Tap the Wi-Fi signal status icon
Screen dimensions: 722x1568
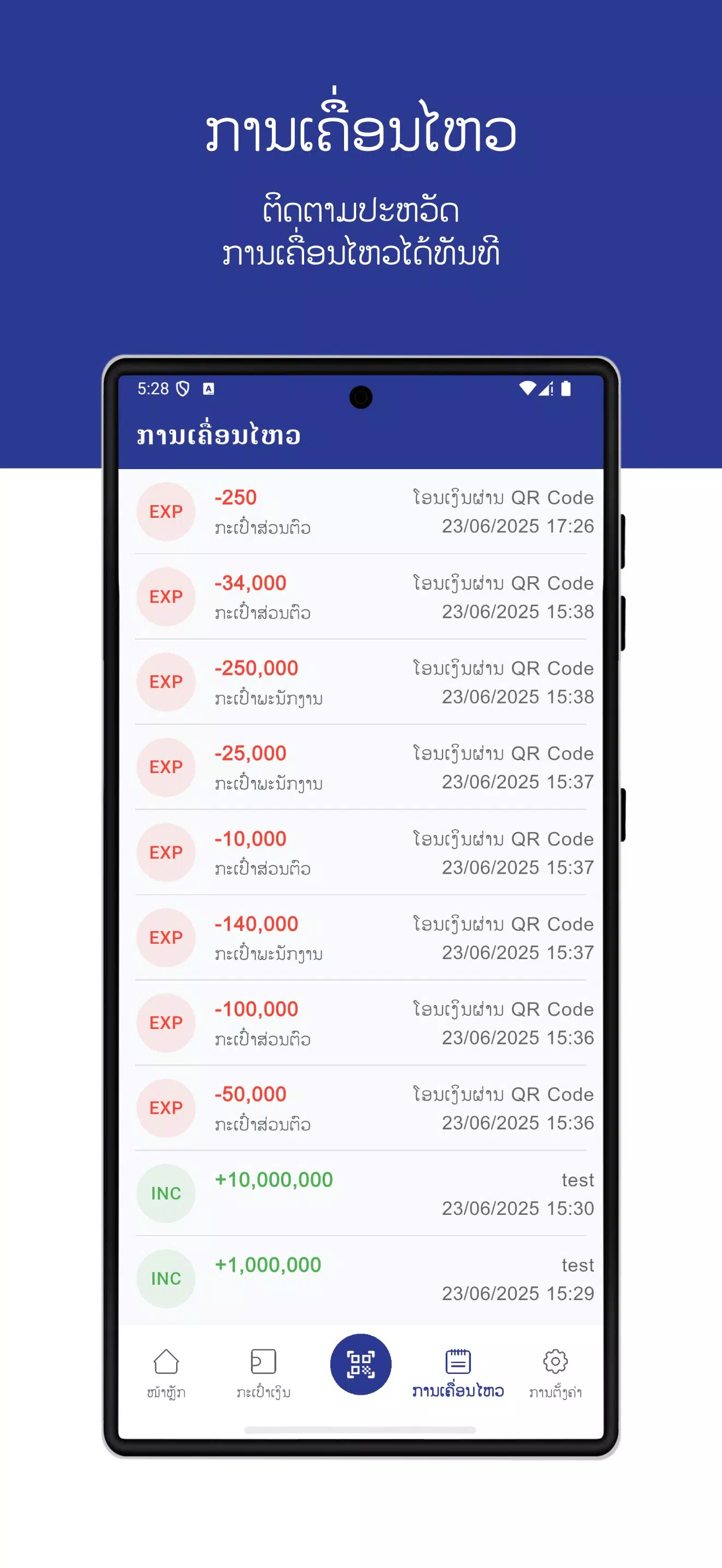(527, 388)
